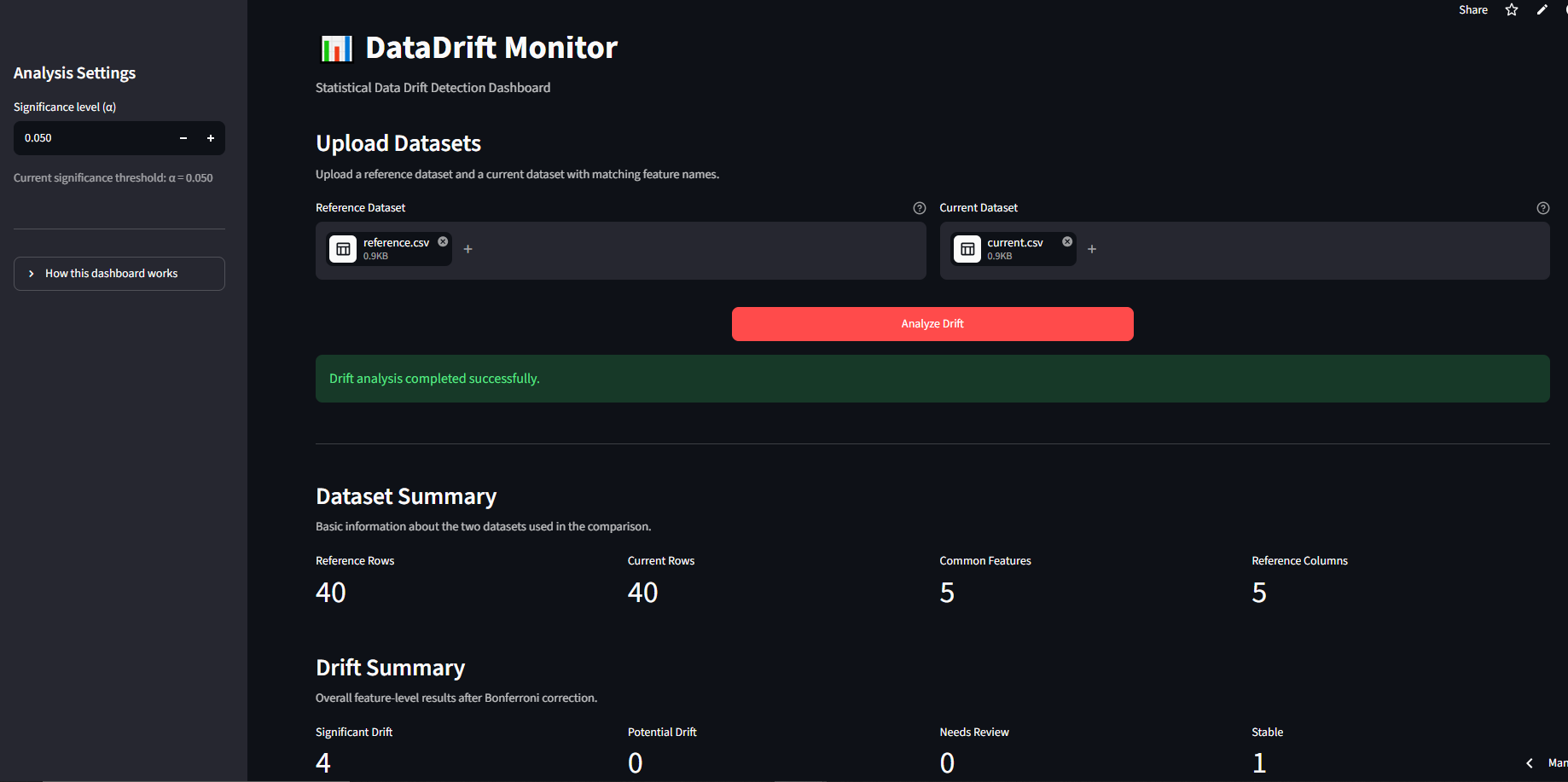Expand 'How this dashboard works' section
Image resolution: width=1568 pixels, height=782 pixels.
119,274
